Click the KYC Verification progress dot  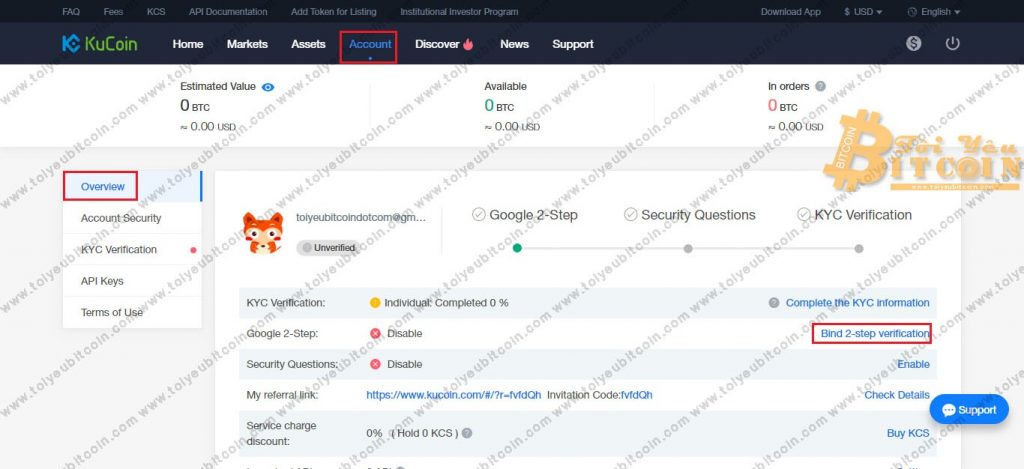pyautogui.click(x=859, y=249)
